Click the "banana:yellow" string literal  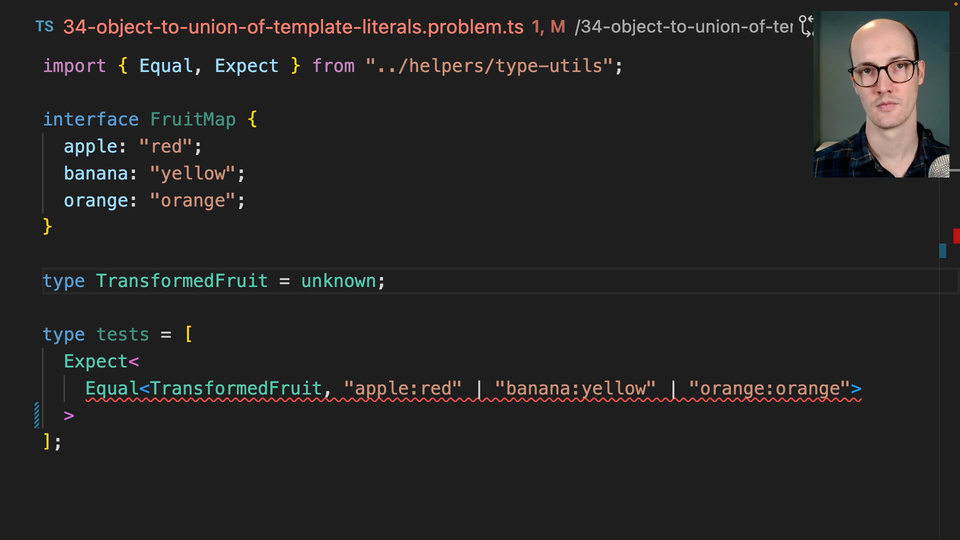[574, 388]
